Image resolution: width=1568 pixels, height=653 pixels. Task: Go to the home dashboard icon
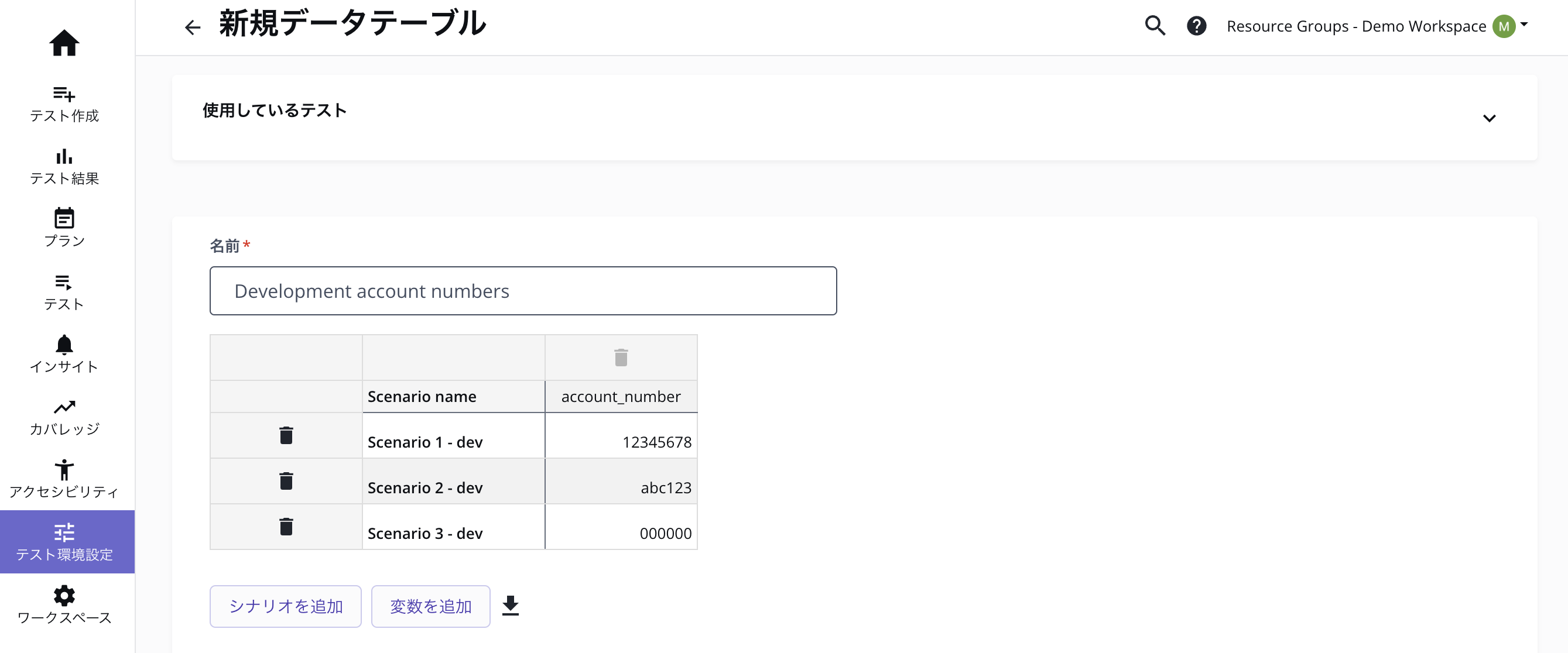[x=64, y=43]
